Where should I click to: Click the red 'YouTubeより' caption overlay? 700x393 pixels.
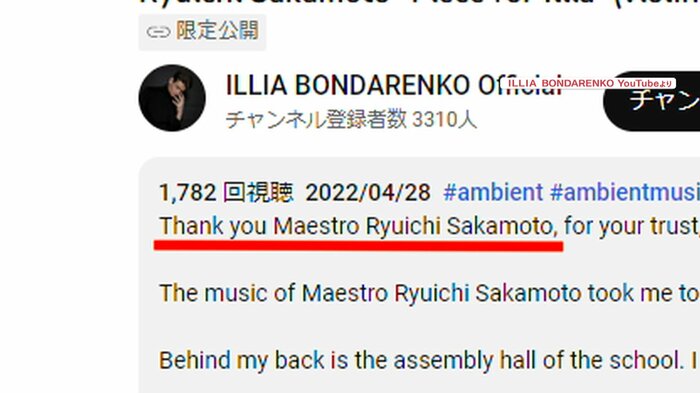(x=590, y=84)
